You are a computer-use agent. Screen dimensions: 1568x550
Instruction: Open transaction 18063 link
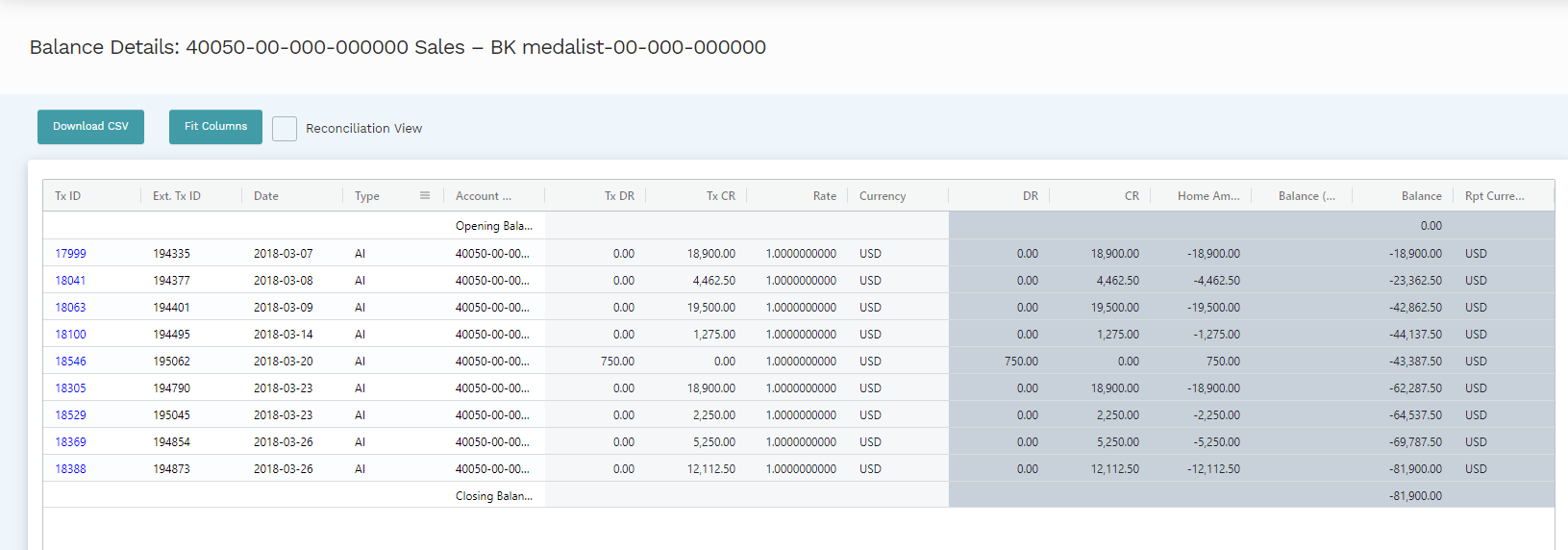click(70, 308)
